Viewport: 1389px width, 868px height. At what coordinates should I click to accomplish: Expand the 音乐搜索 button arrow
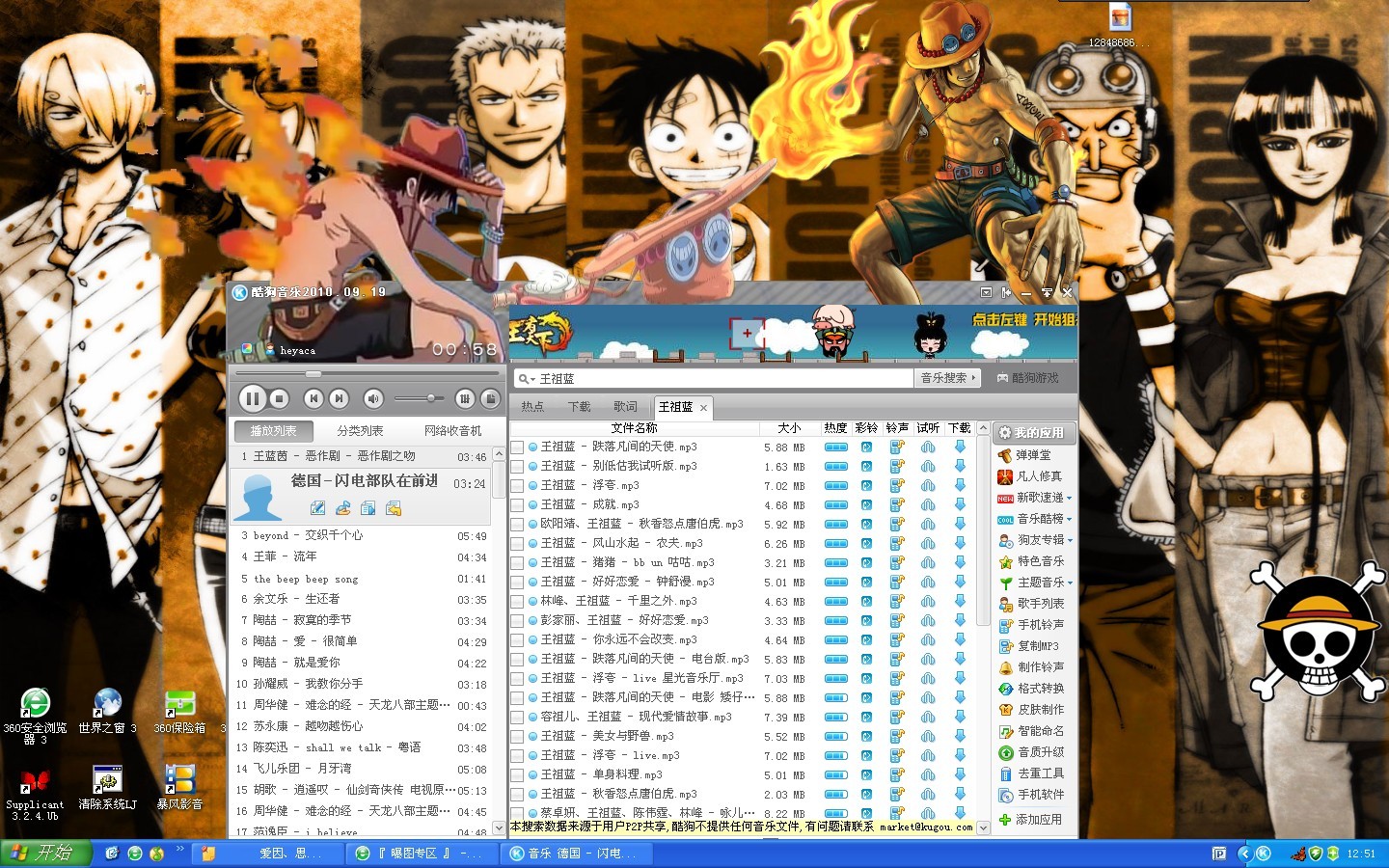[974, 378]
